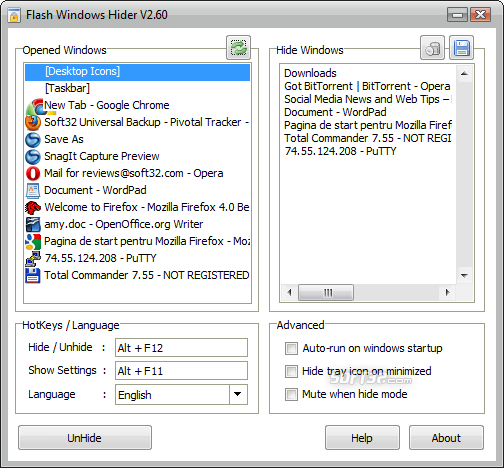
Task: Select Welcome to Firefox - Mozilla Firefox entry
Action: [x=137, y=207]
